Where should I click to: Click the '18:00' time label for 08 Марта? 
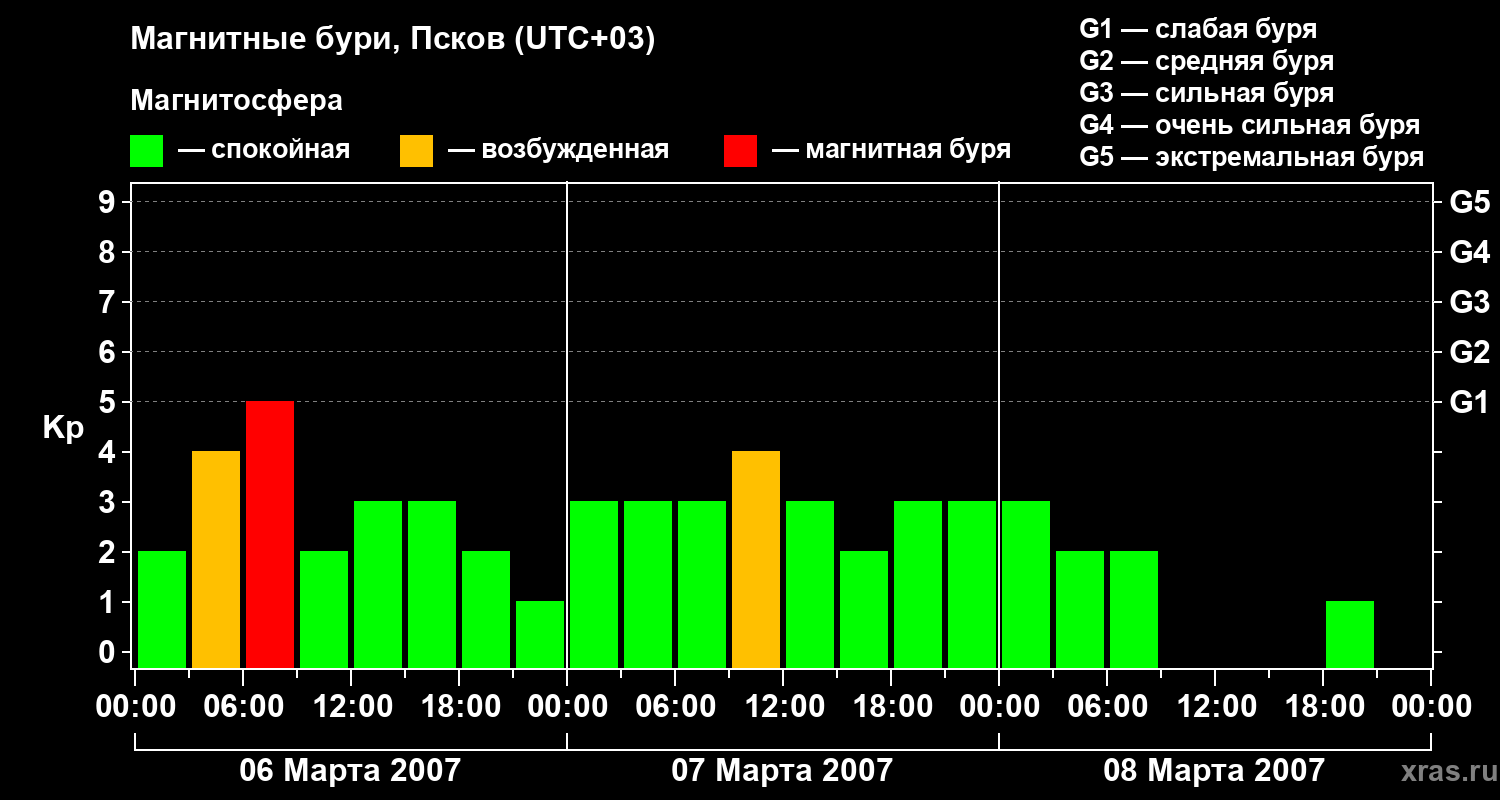(x=1323, y=707)
